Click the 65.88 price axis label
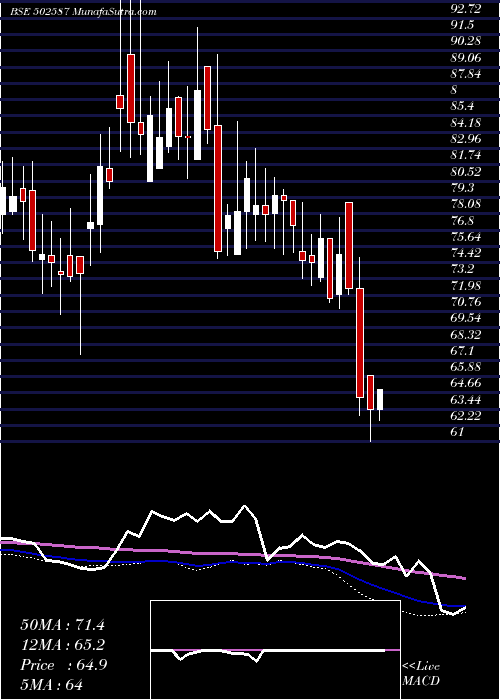The width and height of the screenshot is (500, 700). (x=466, y=367)
